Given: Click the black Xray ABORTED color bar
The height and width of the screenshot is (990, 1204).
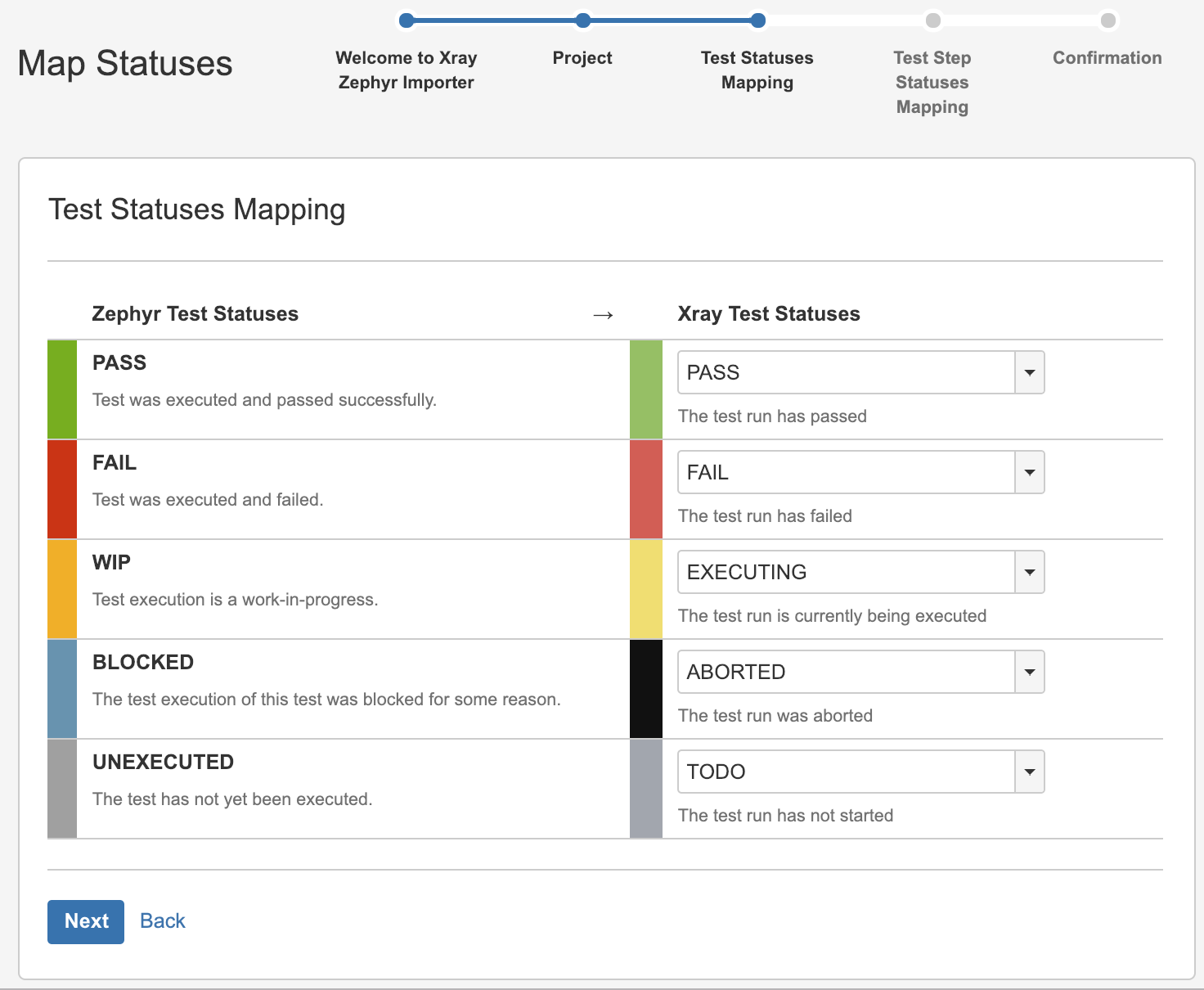Looking at the screenshot, I should [x=646, y=689].
